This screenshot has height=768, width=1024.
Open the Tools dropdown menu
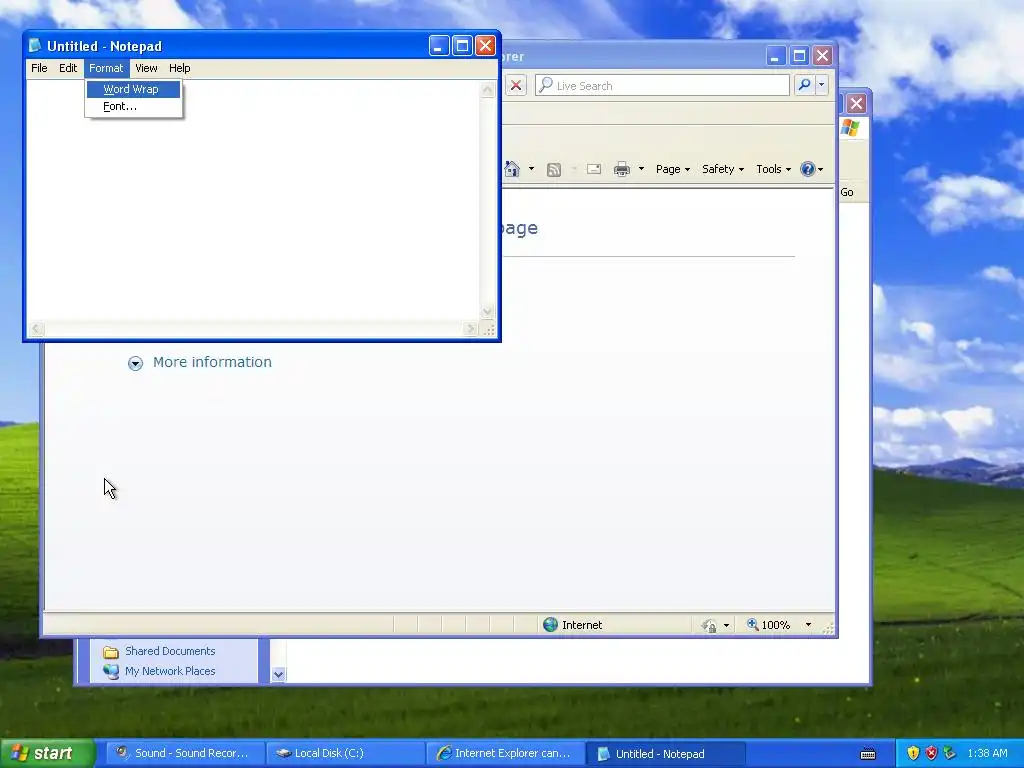[773, 169]
